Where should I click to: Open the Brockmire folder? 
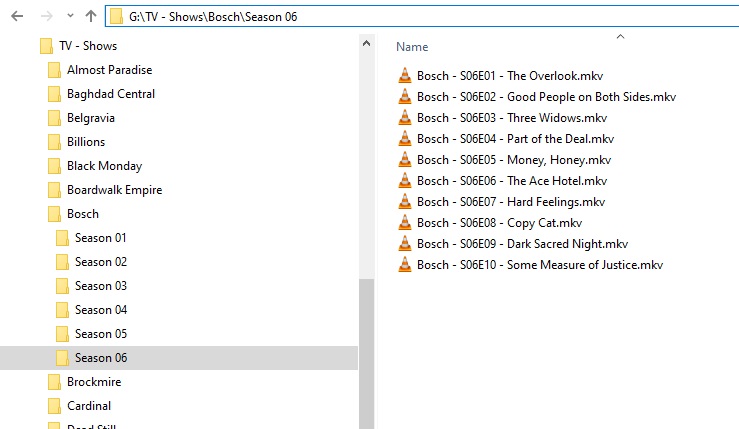click(x=94, y=382)
